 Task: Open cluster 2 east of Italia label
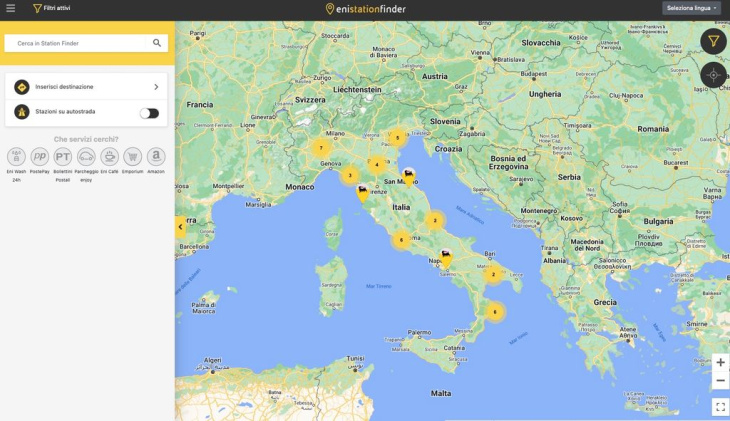435,220
